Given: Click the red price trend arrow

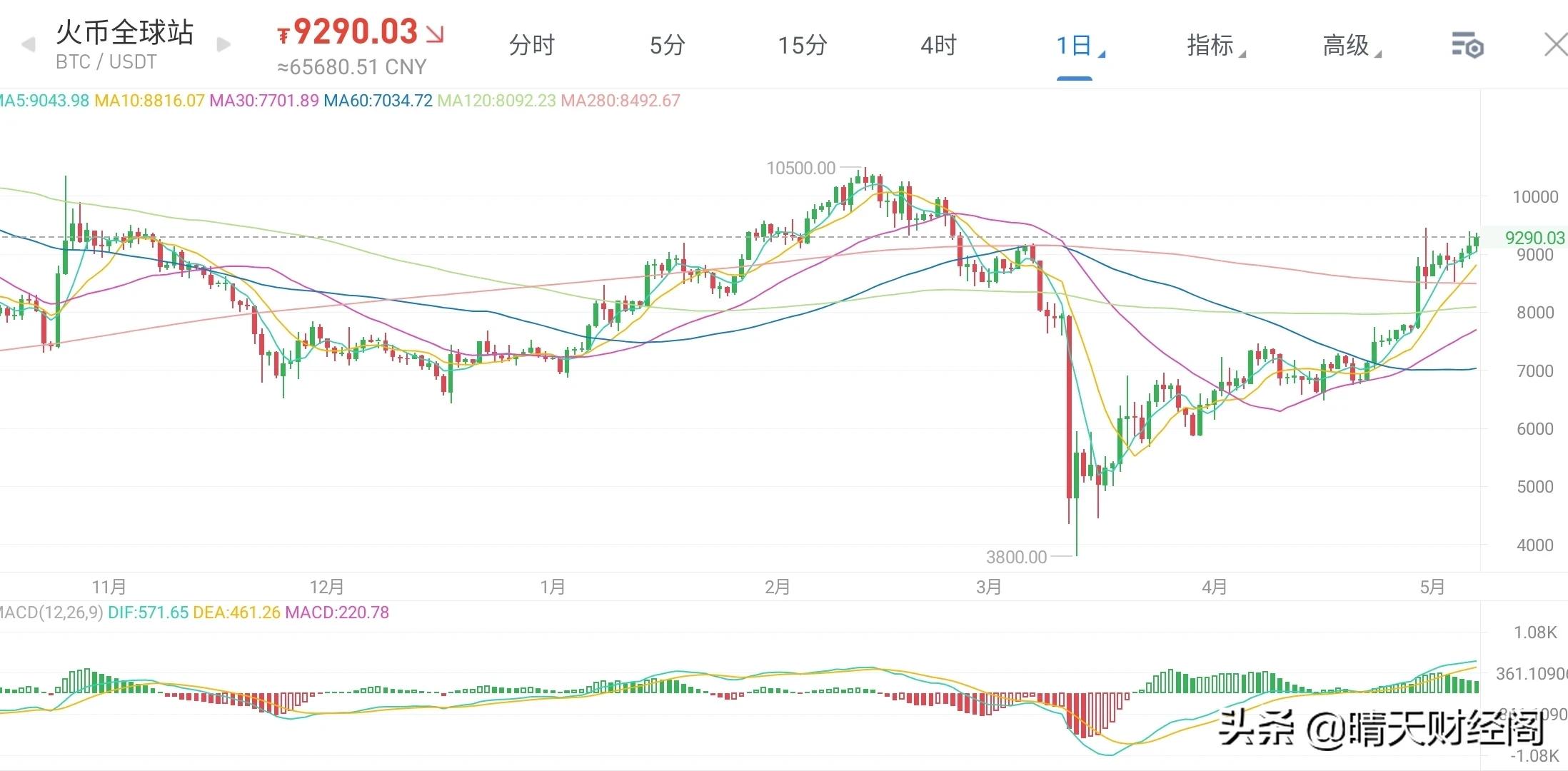Looking at the screenshot, I should (435, 34).
